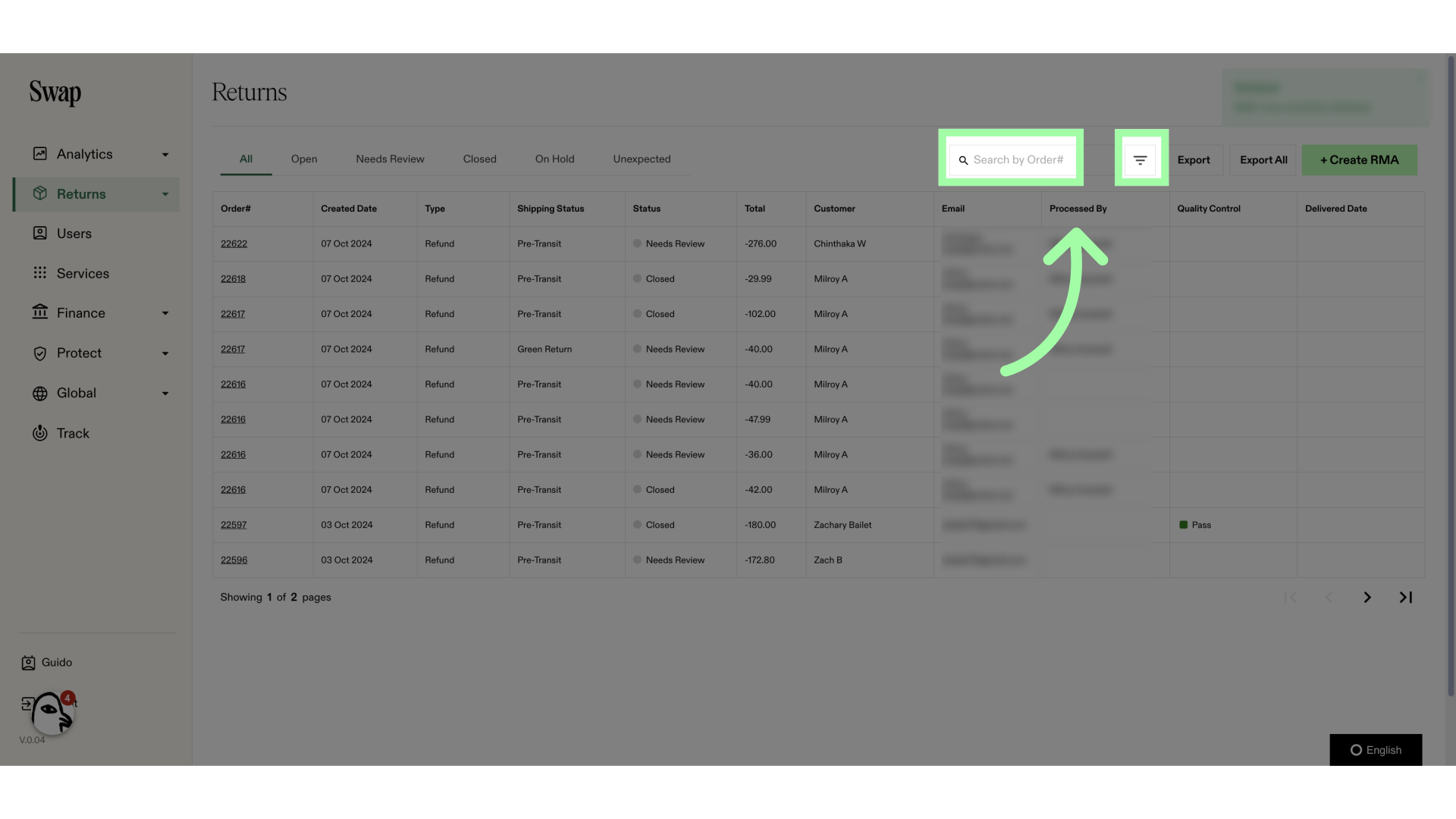Navigate to the next page of results
This screenshot has width=1456, height=819.
(1367, 597)
